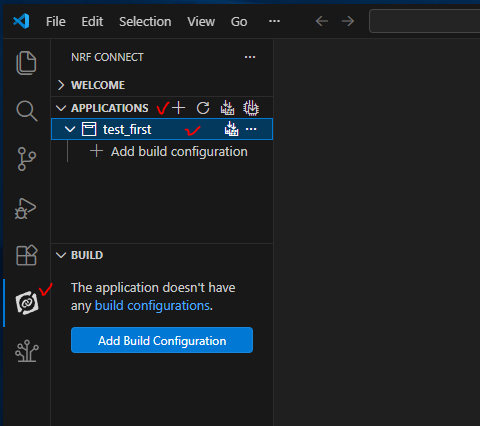Click build-all icon in Applications header
Image resolution: width=480 pixels, height=426 pixels.
(227, 108)
